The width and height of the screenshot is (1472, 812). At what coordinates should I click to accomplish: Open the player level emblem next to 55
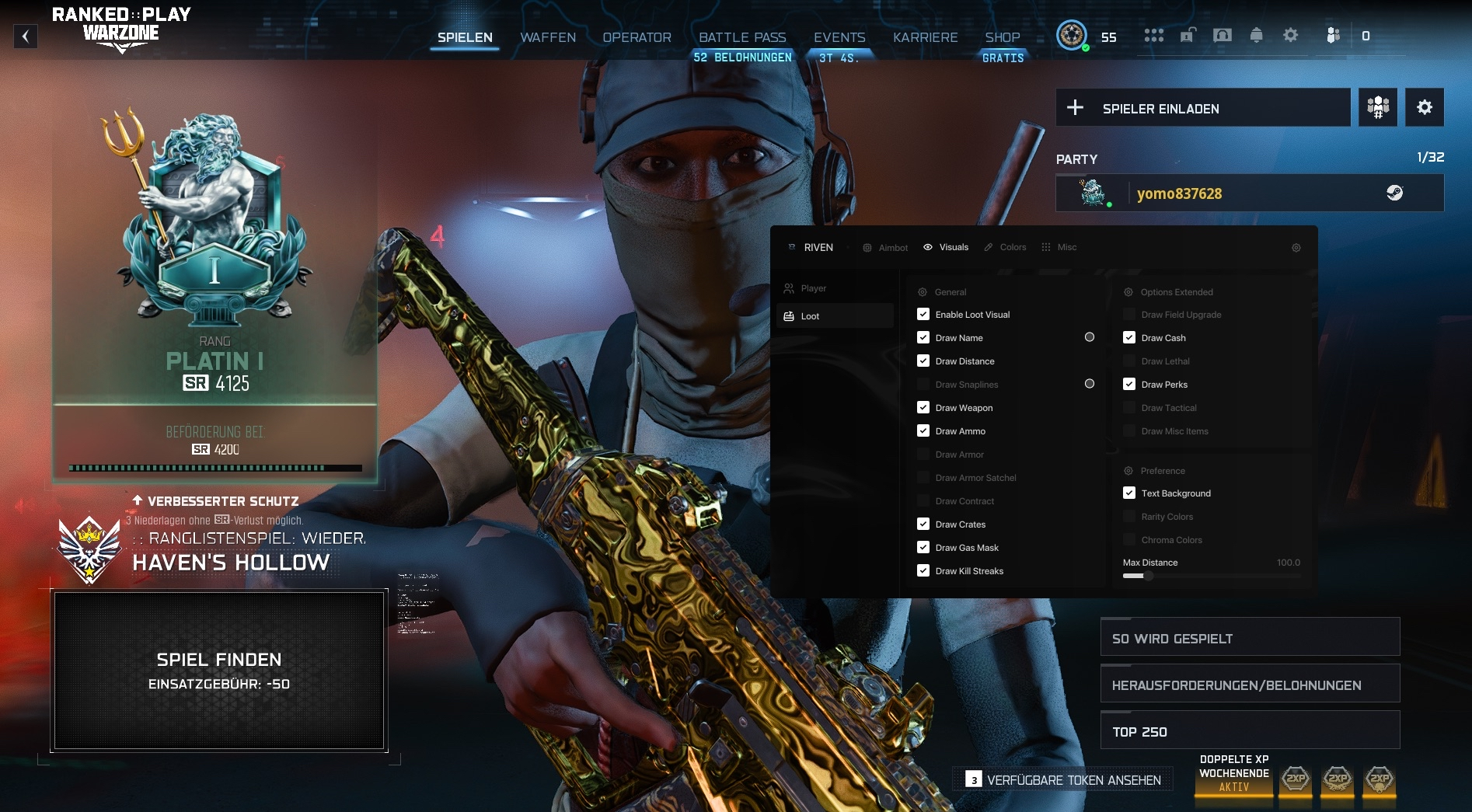(x=1072, y=36)
